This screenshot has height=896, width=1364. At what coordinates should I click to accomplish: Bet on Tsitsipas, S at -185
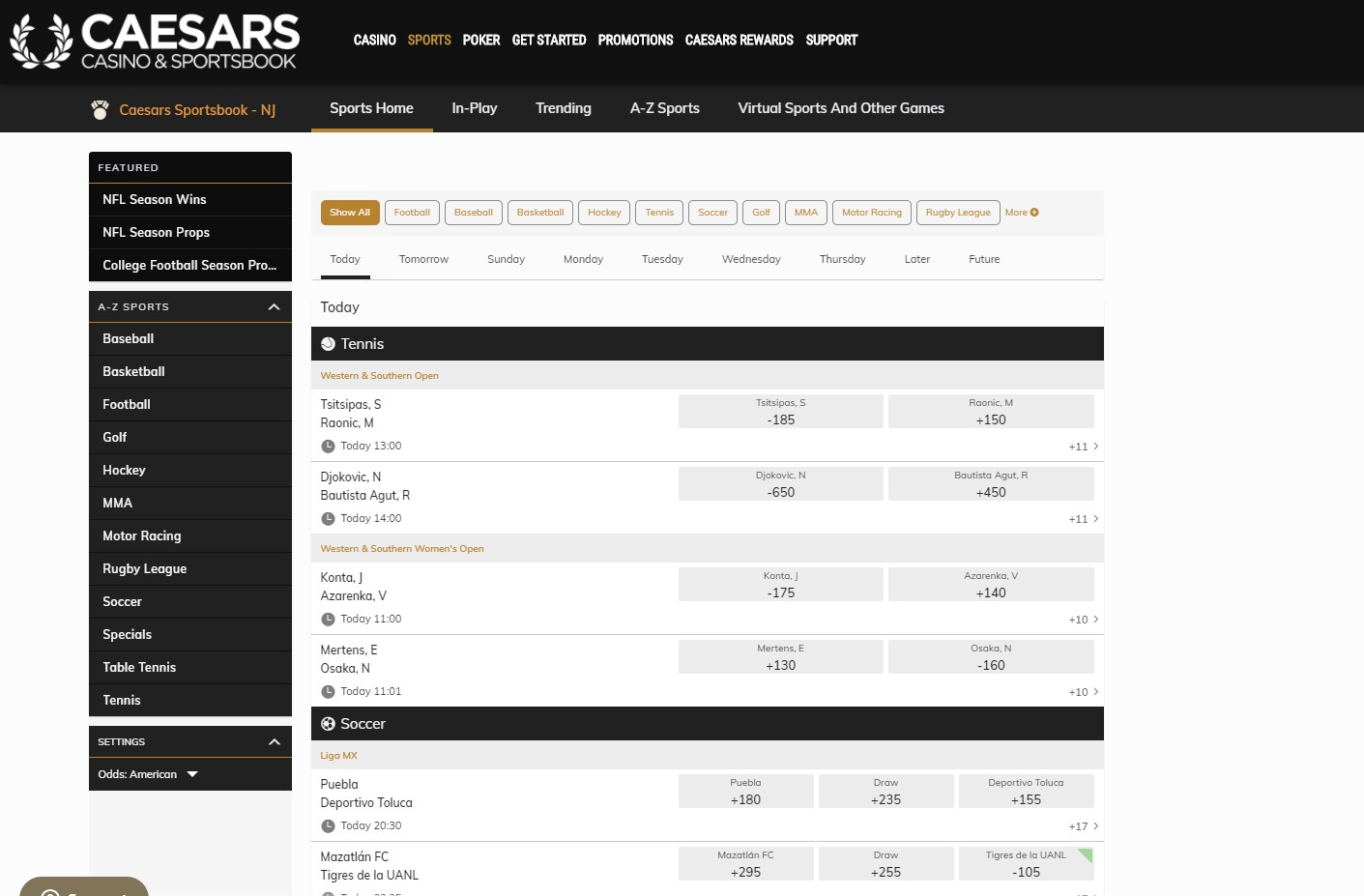[781, 411]
